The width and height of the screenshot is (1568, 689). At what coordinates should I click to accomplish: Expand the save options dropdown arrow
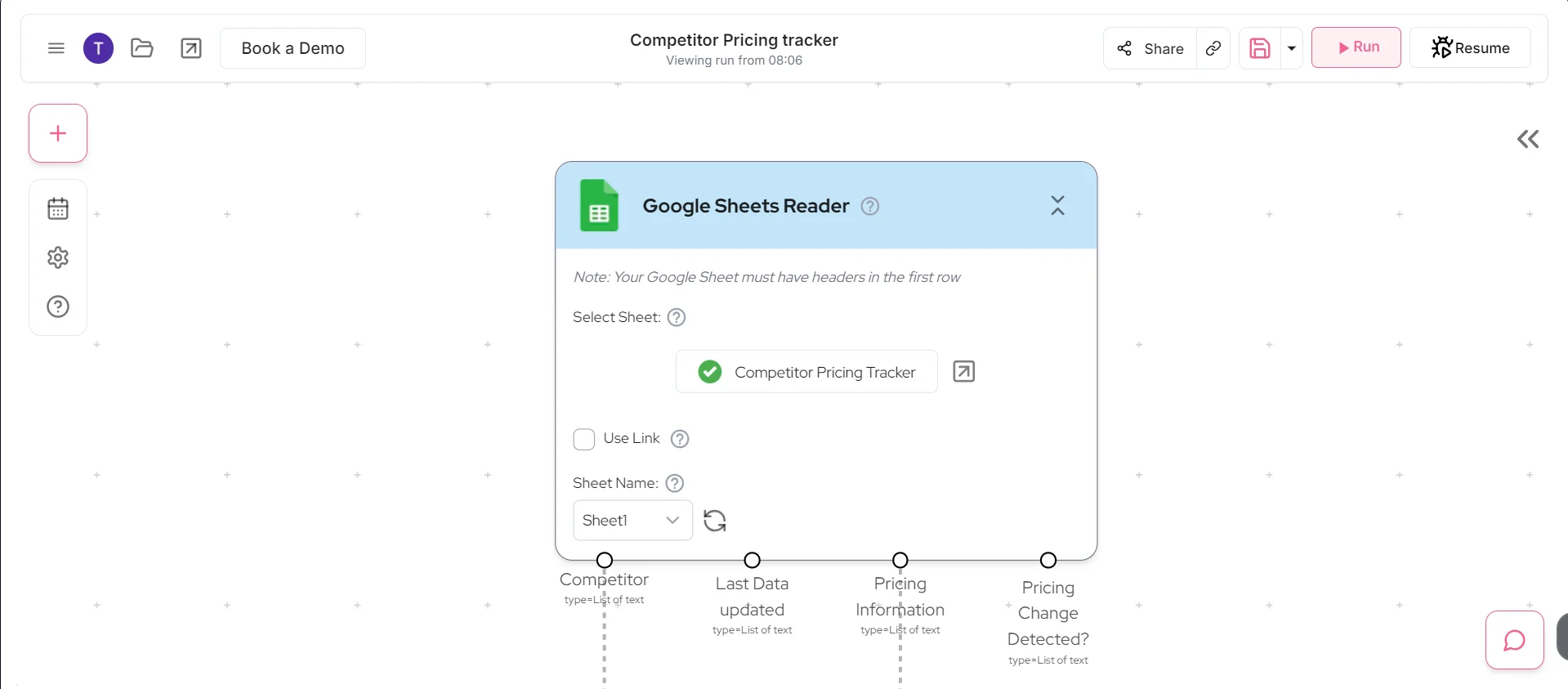click(x=1292, y=48)
